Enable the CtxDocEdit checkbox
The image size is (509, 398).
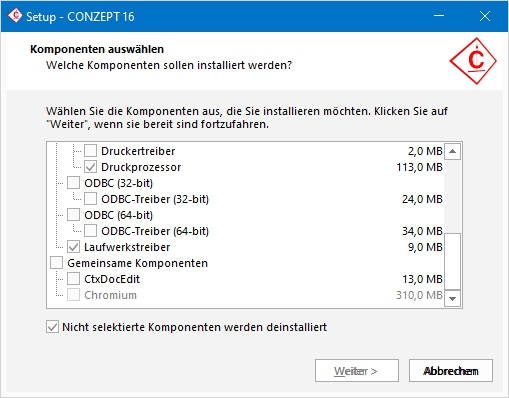[73, 279]
